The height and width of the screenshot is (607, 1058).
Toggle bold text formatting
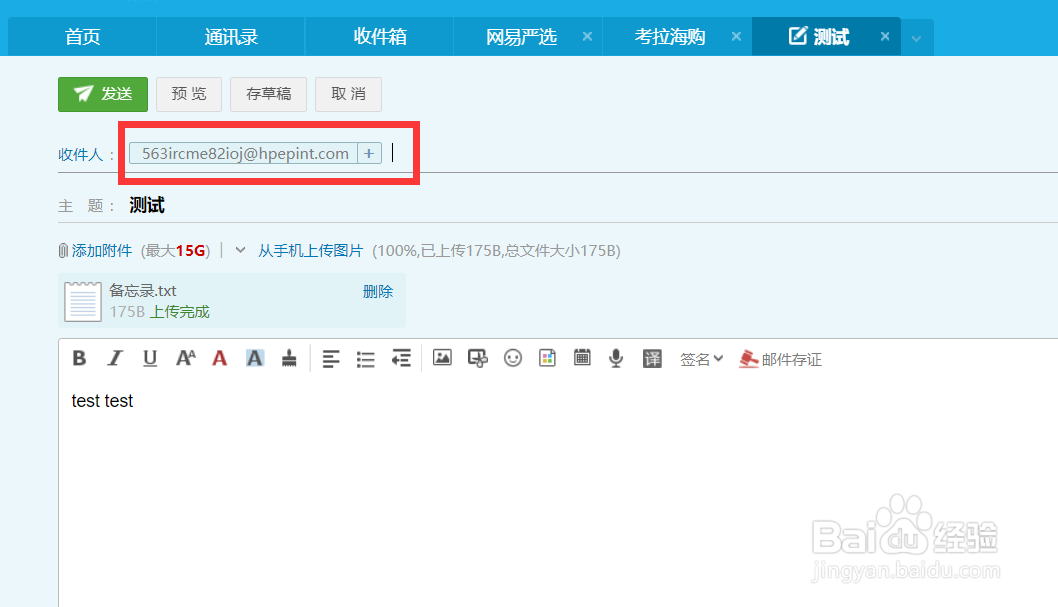click(79, 358)
